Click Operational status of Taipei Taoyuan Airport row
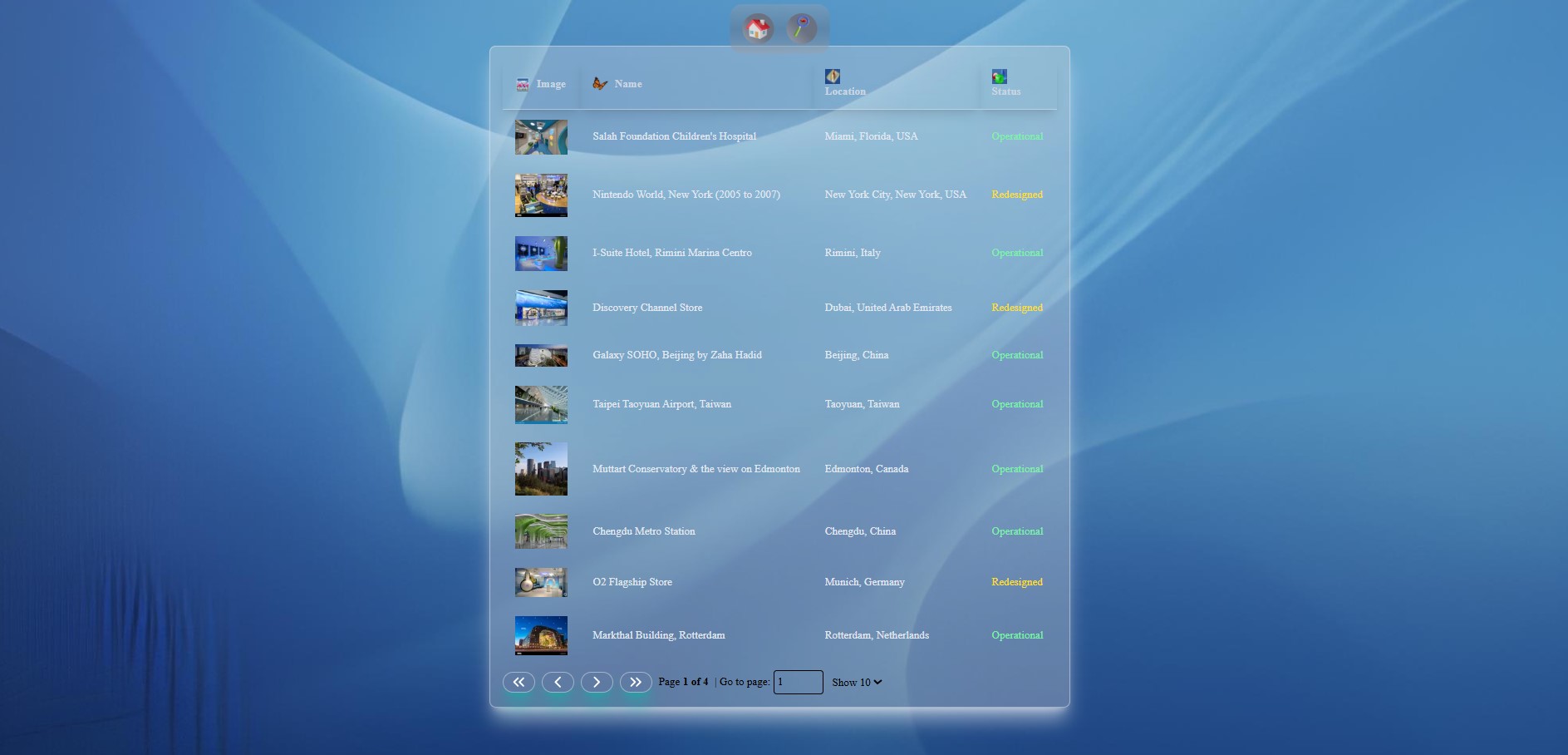 [x=1017, y=404]
